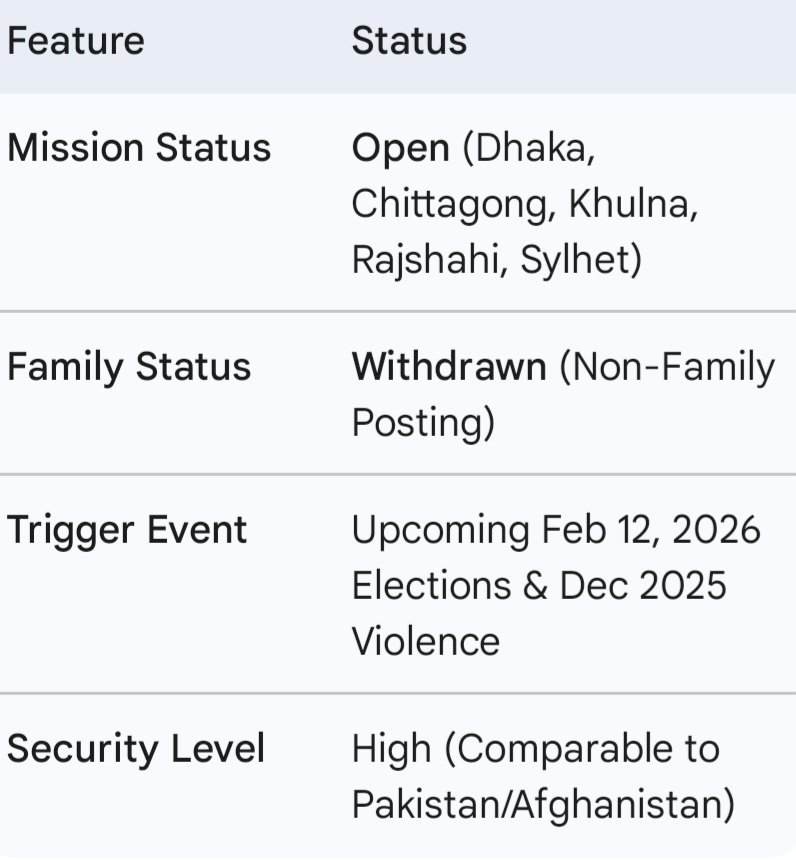Select the Mission Status row label
This screenshot has width=796, height=860.
click(x=139, y=148)
